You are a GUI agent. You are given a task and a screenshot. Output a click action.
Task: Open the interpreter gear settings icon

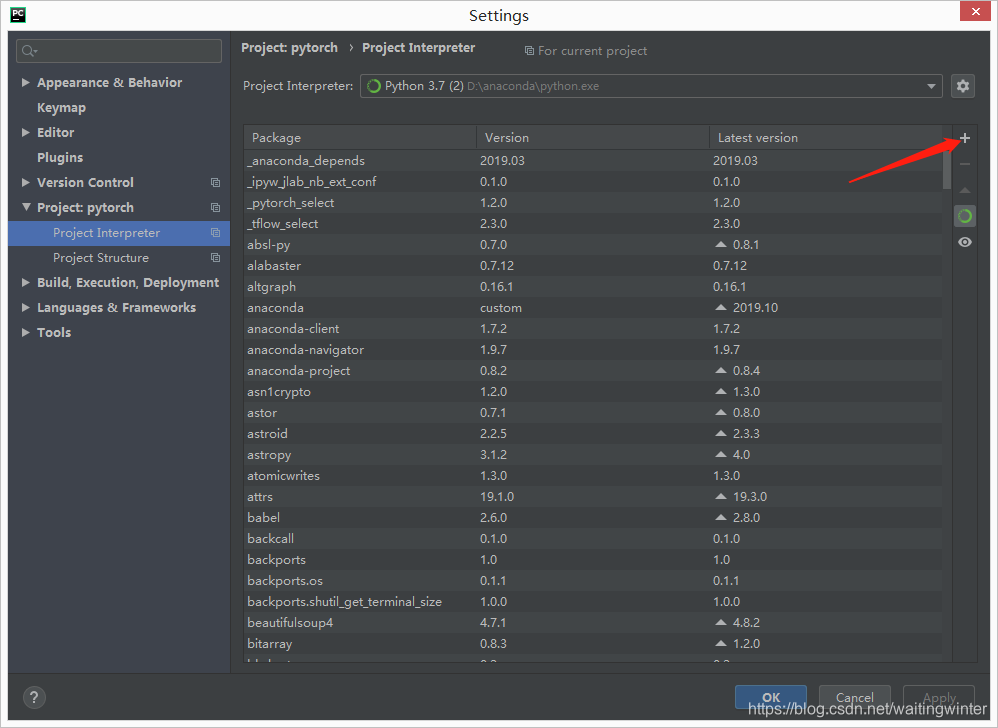[x=963, y=86]
